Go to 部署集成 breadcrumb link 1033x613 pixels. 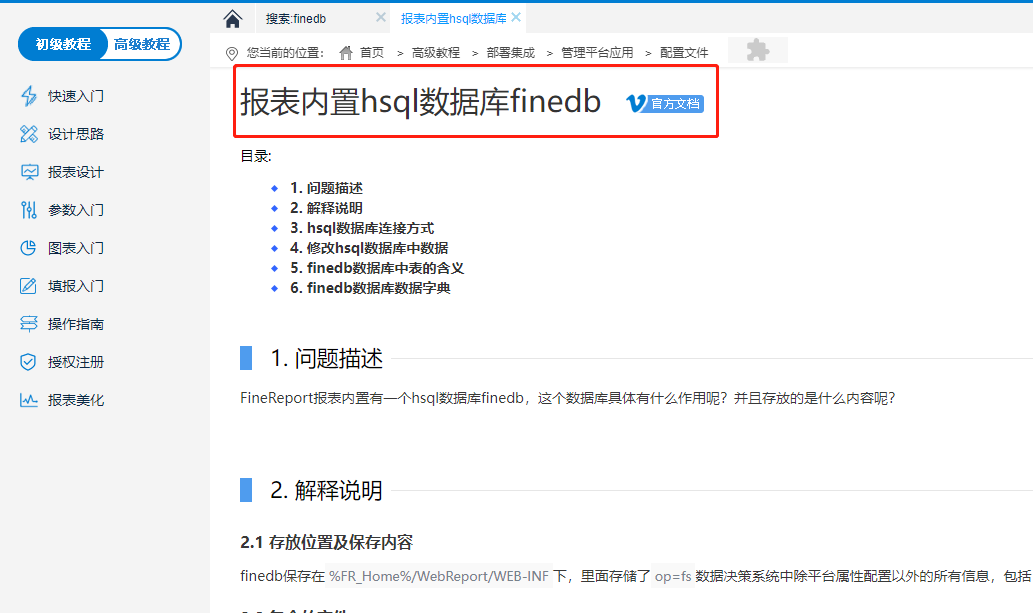coord(511,53)
